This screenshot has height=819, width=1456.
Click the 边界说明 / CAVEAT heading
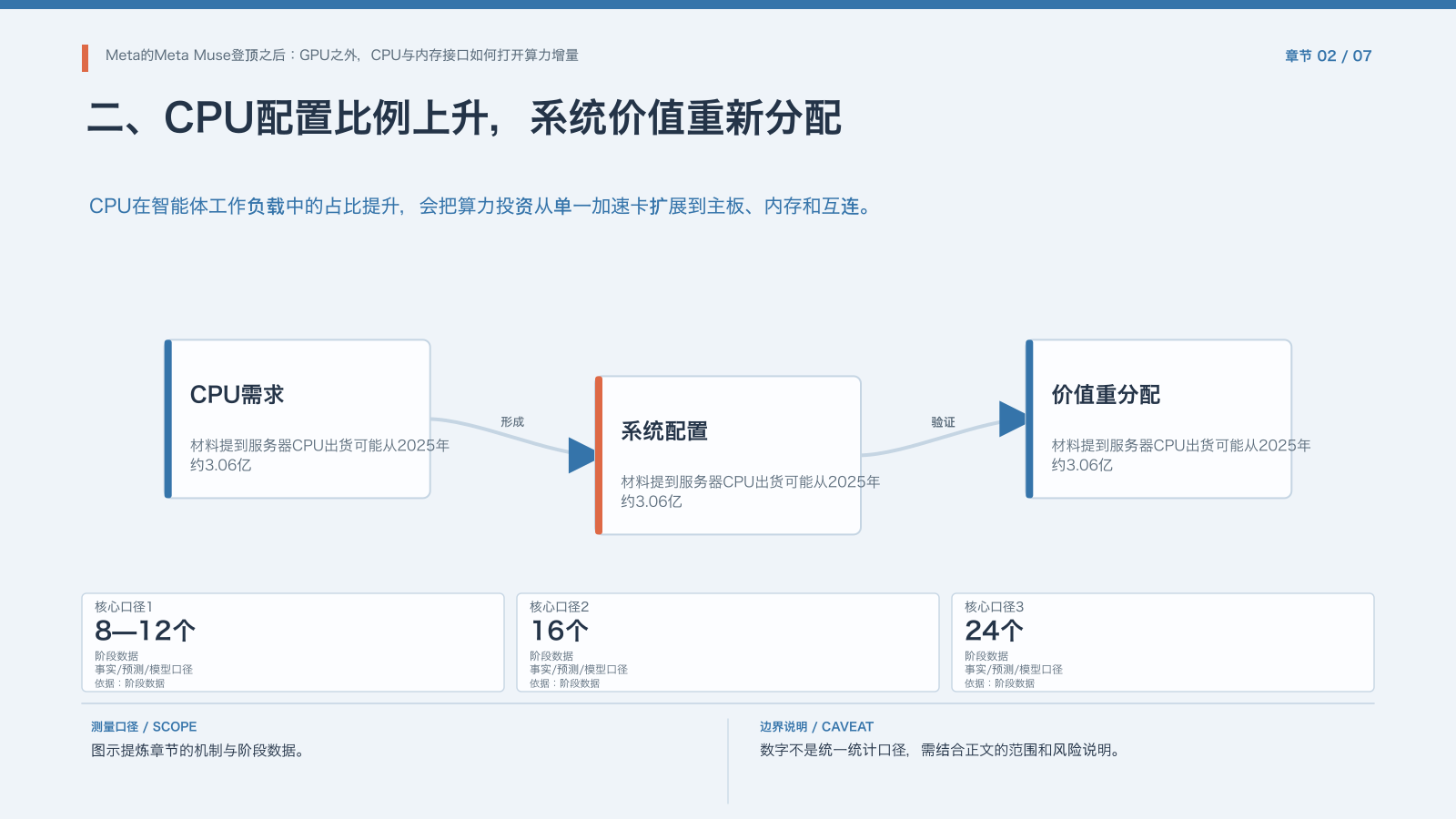coord(816,727)
